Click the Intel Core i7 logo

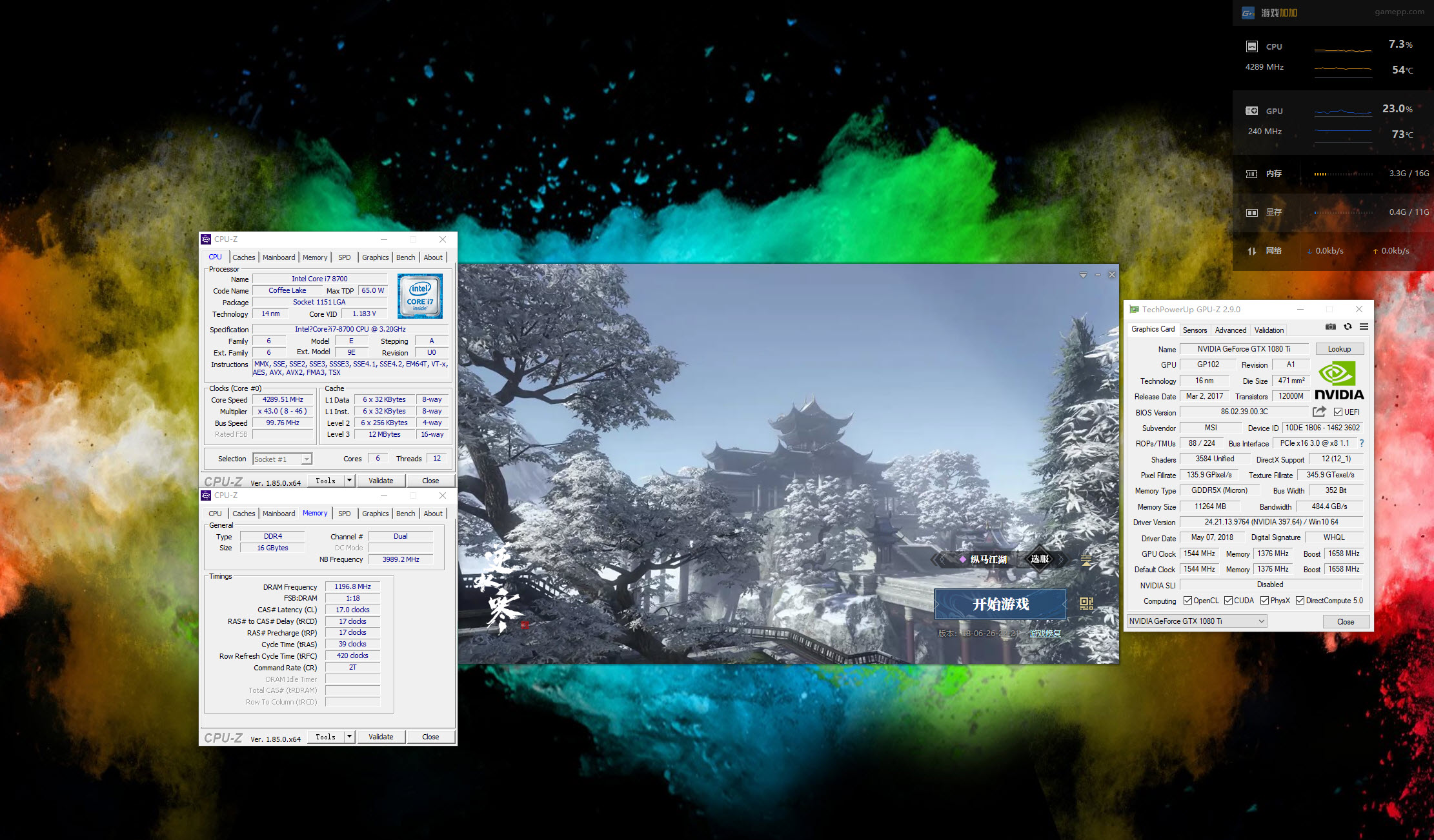420,296
